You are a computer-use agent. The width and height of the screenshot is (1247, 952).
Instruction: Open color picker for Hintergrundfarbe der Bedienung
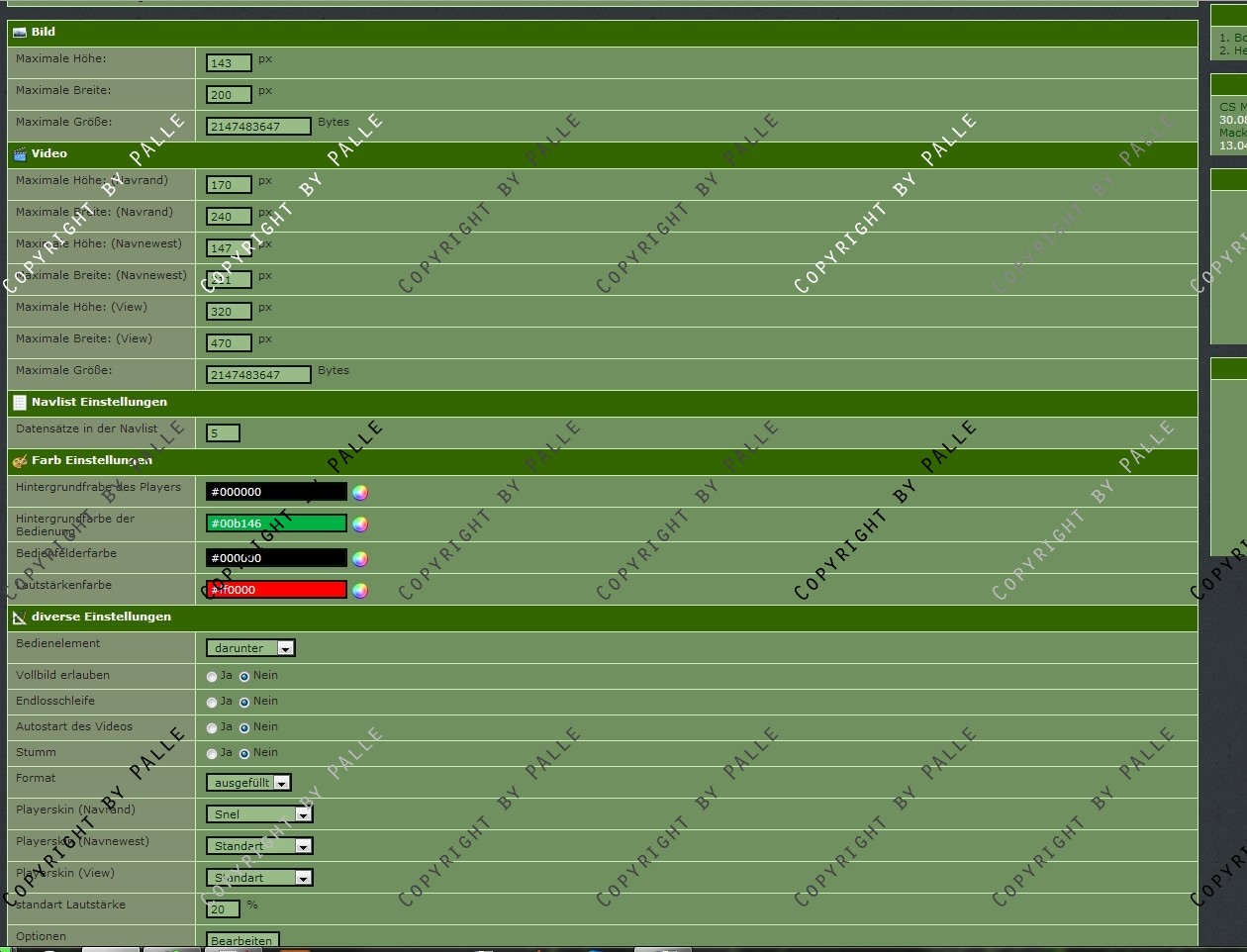click(360, 524)
